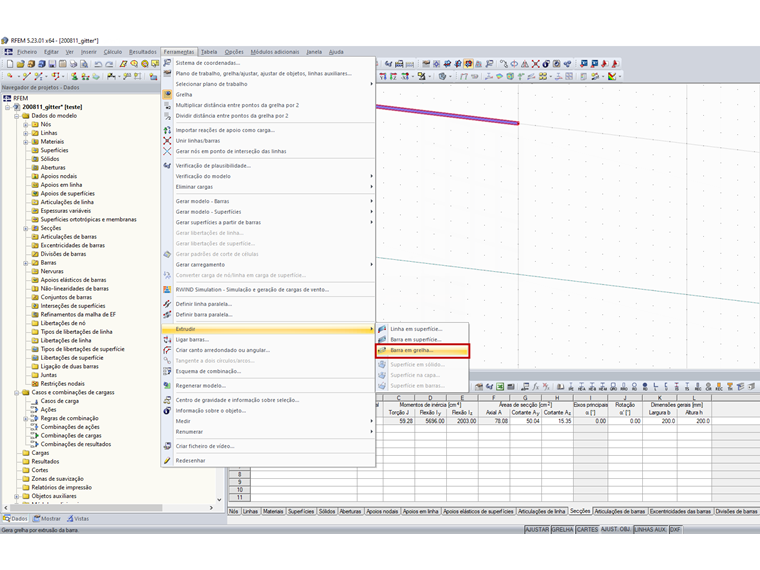Expand the Secções tree node
The width and height of the screenshot is (760, 570).
(x=26, y=228)
